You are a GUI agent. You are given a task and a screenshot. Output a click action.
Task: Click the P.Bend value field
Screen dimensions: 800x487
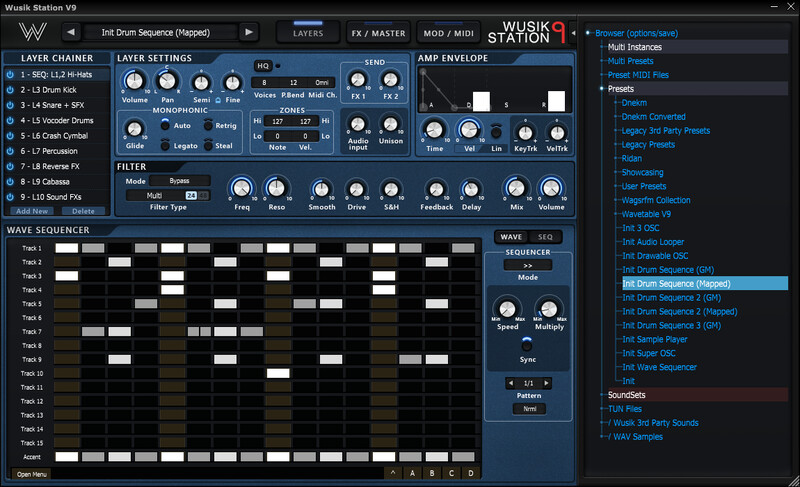[293, 82]
